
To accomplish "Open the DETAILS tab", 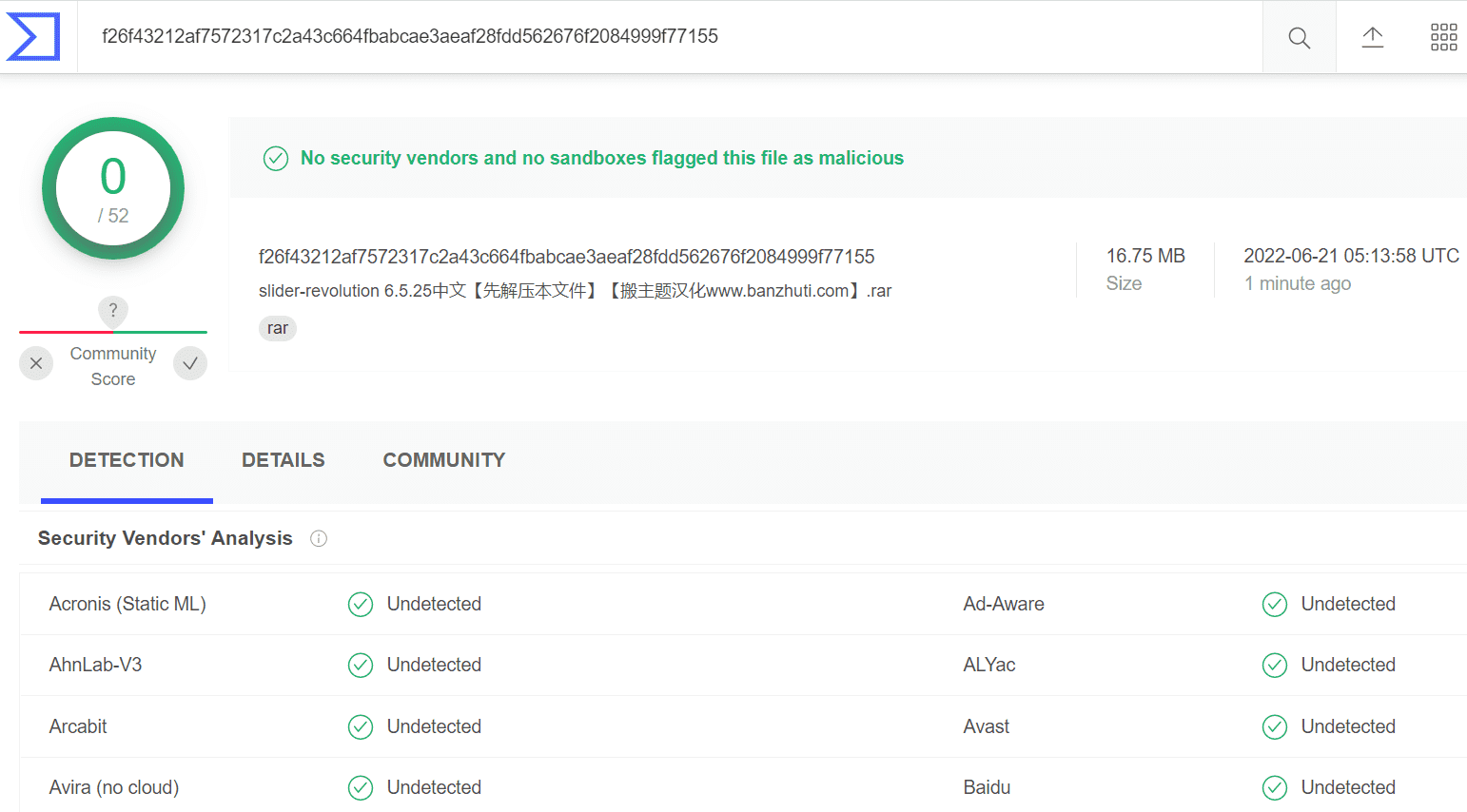I will 284,460.
